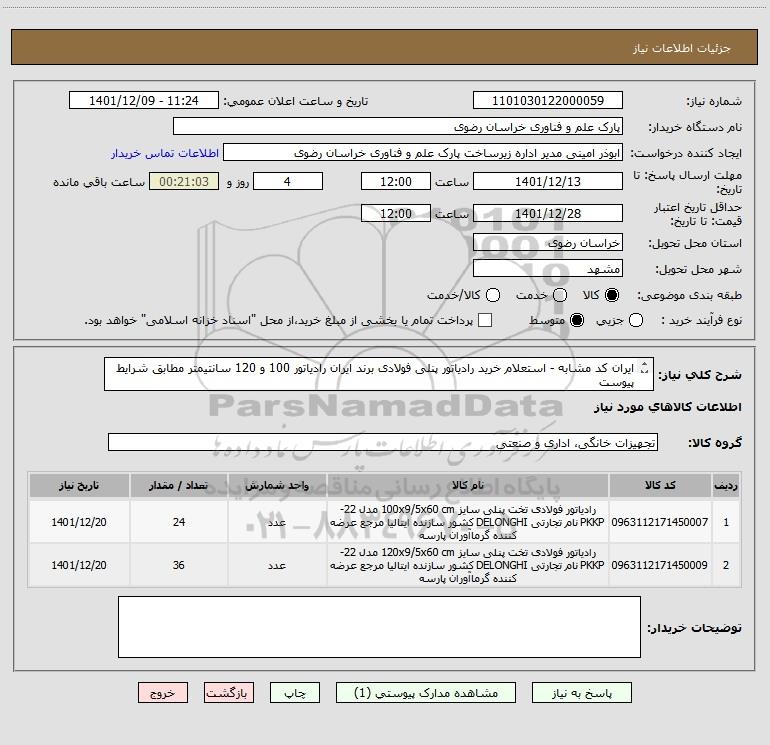Viewport: 770px width, 745px height.
Task: Click the پاسخ به نیاز button
Action: pyautogui.click(x=582, y=693)
